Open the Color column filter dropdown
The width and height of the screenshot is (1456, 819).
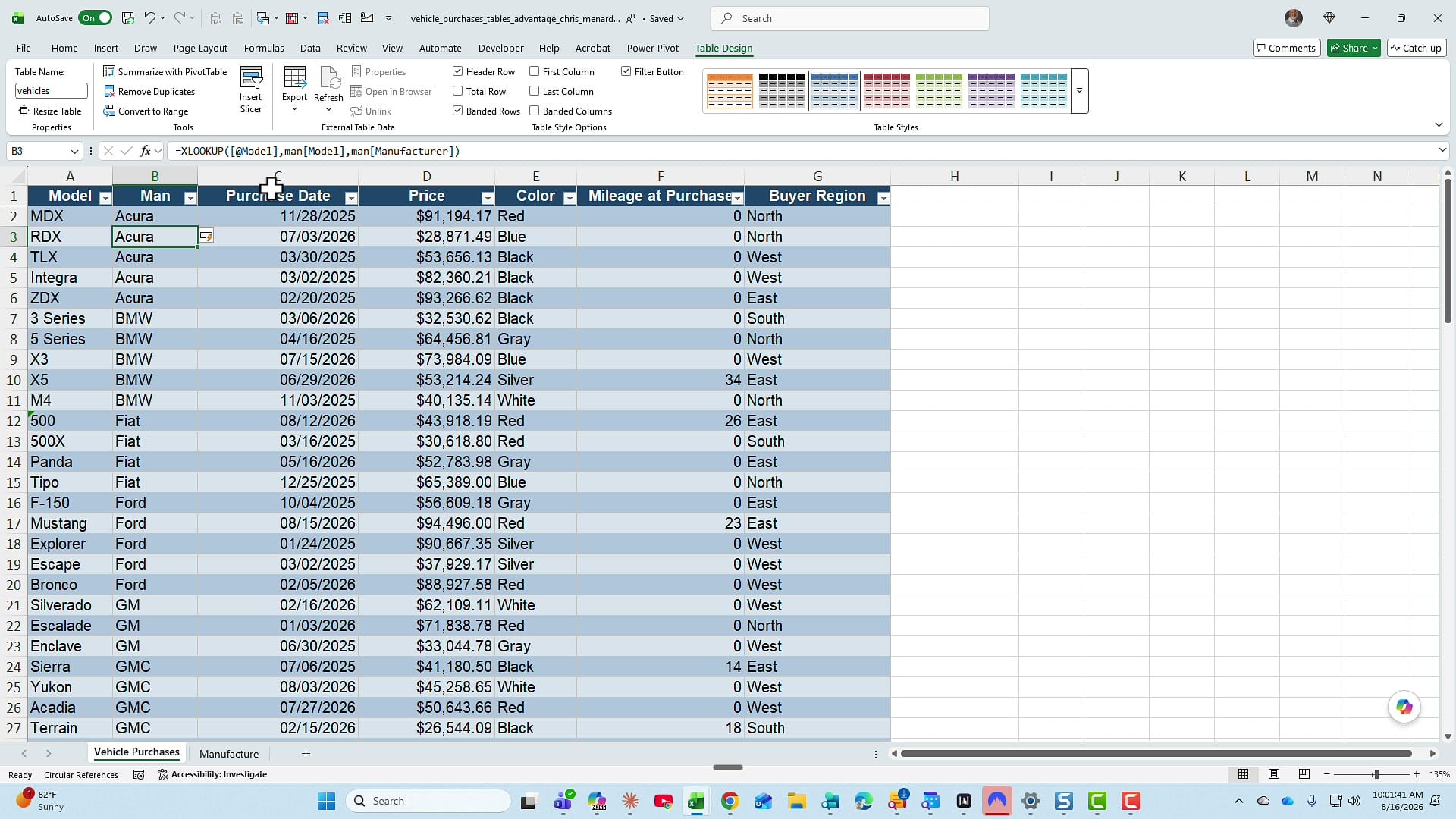pyautogui.click(x=570, y=198)
